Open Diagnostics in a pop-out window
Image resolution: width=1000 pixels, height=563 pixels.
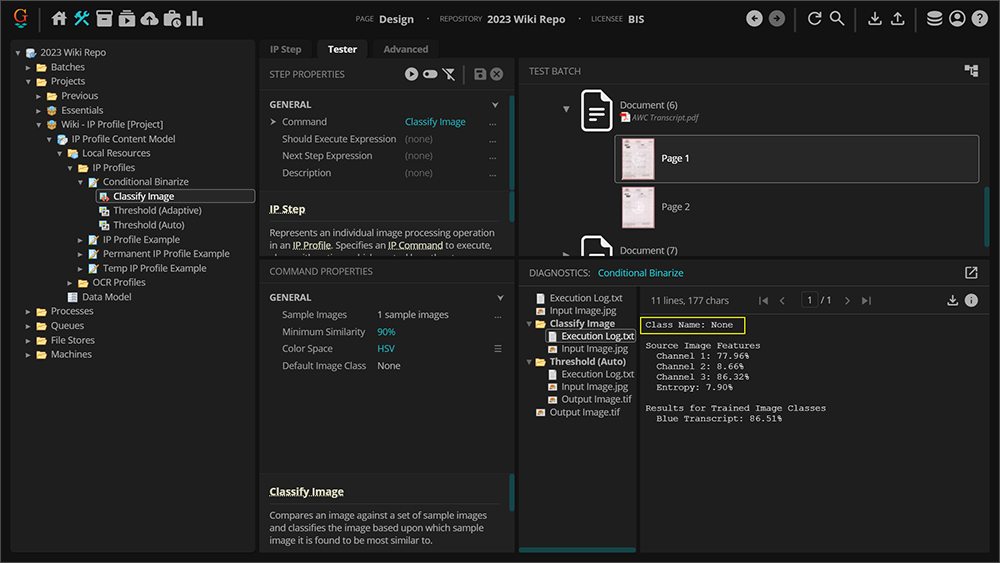[971, 273]
